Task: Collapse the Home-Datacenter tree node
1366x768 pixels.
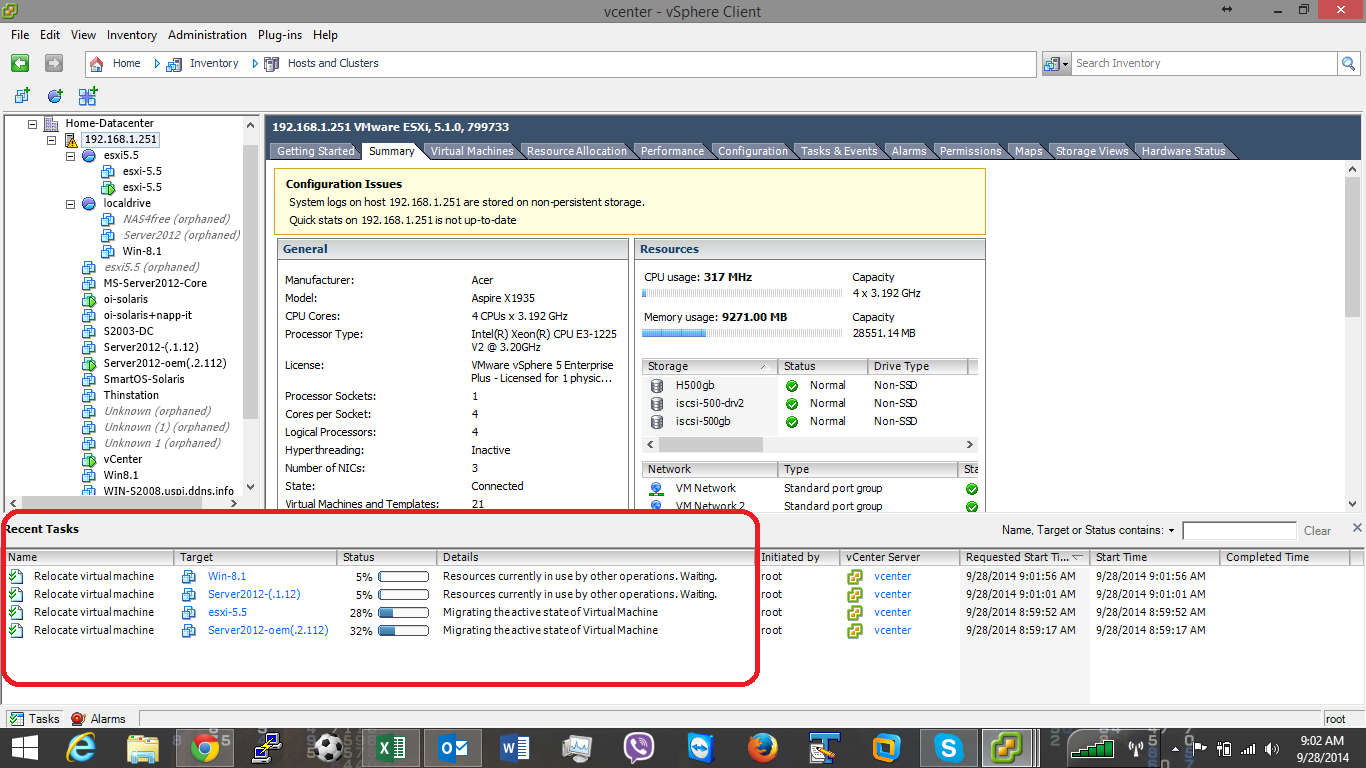Action: coord(32,124)
